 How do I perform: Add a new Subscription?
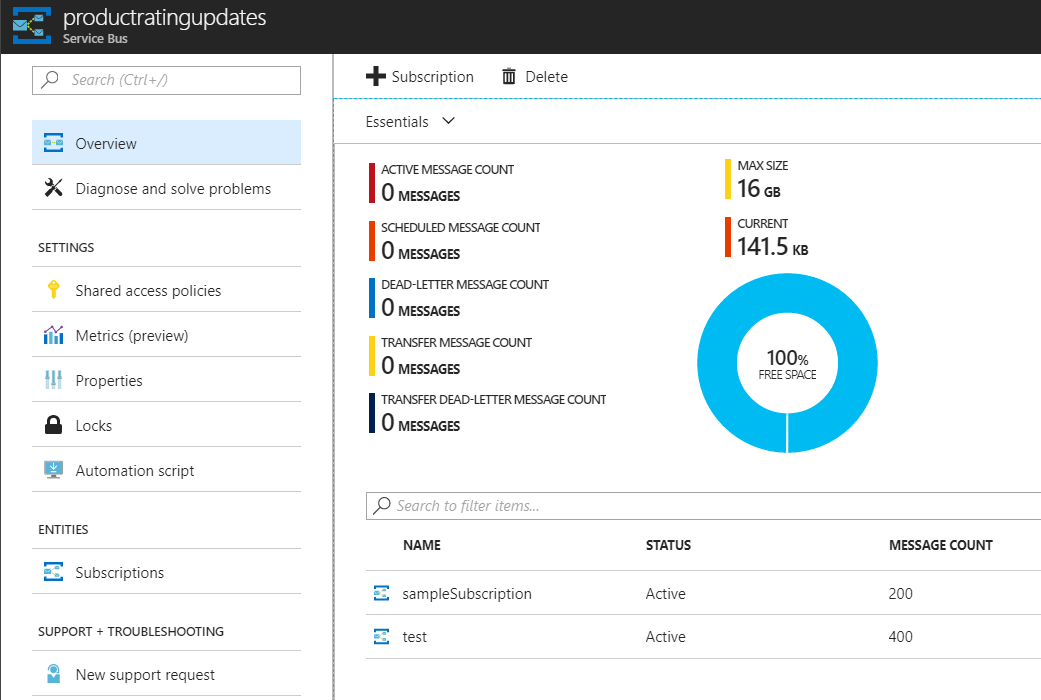click(420, 76)
